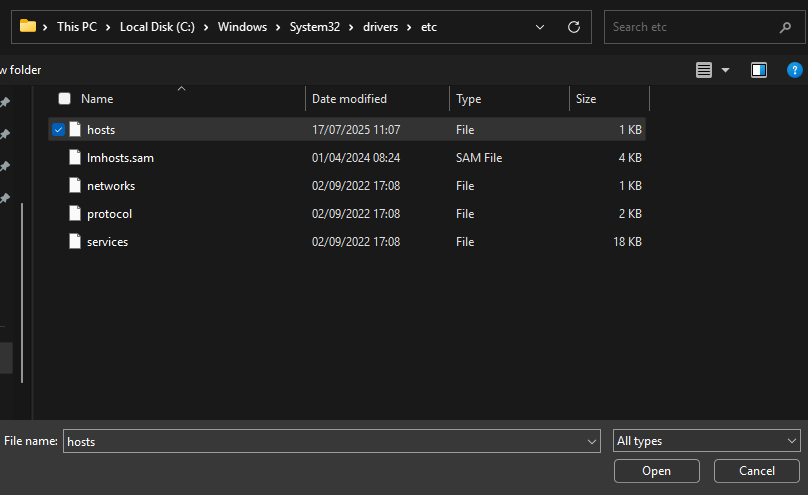Click the Cancel button
The width and height of the screenshot is (808, 495).
pyautogui.click(x=756, y=471)
